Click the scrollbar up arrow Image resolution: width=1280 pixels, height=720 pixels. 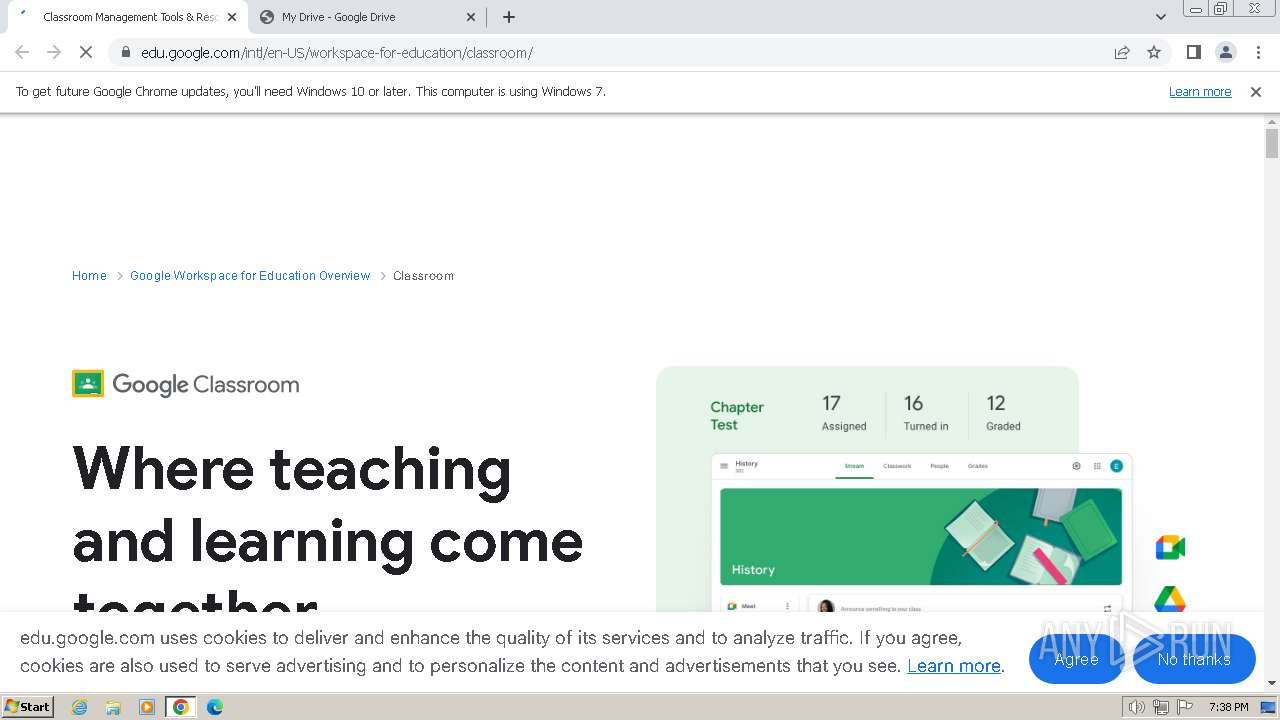point(1272,121)
